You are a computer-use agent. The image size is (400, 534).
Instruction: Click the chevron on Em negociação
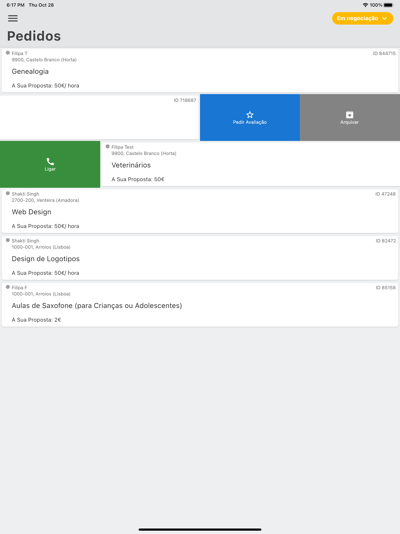385,18
